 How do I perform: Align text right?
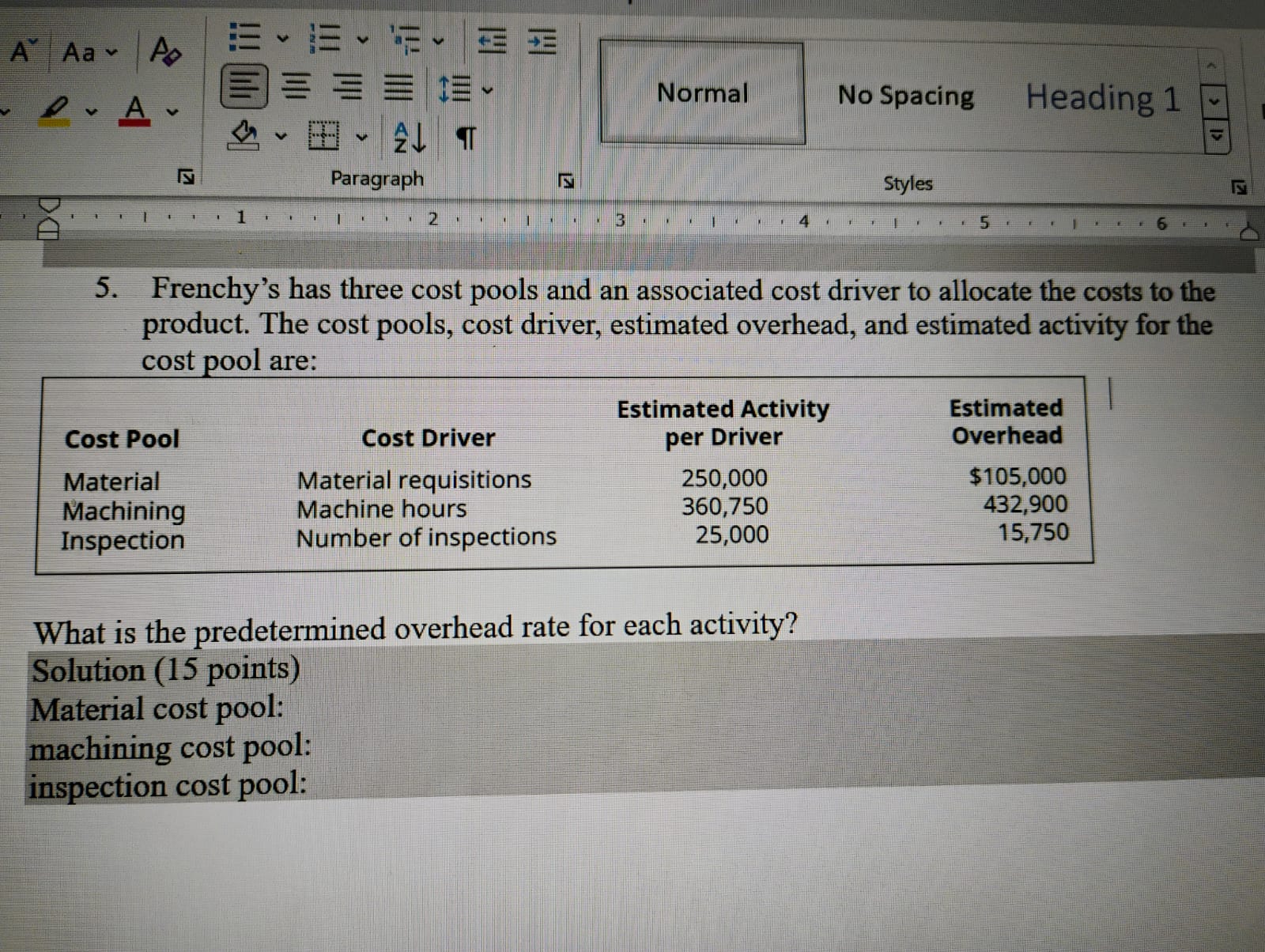point(347,87)
